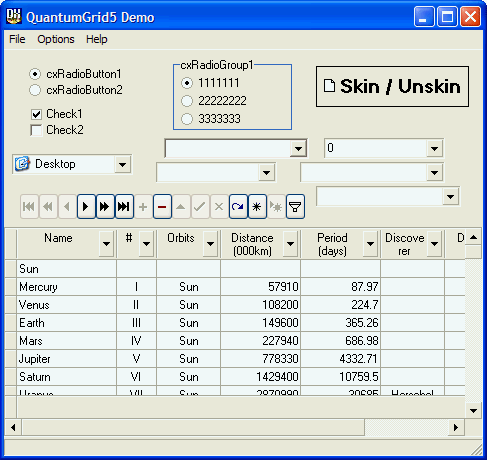
Task: Open Period (days) column filter dropdown
Action: point(370,244)
